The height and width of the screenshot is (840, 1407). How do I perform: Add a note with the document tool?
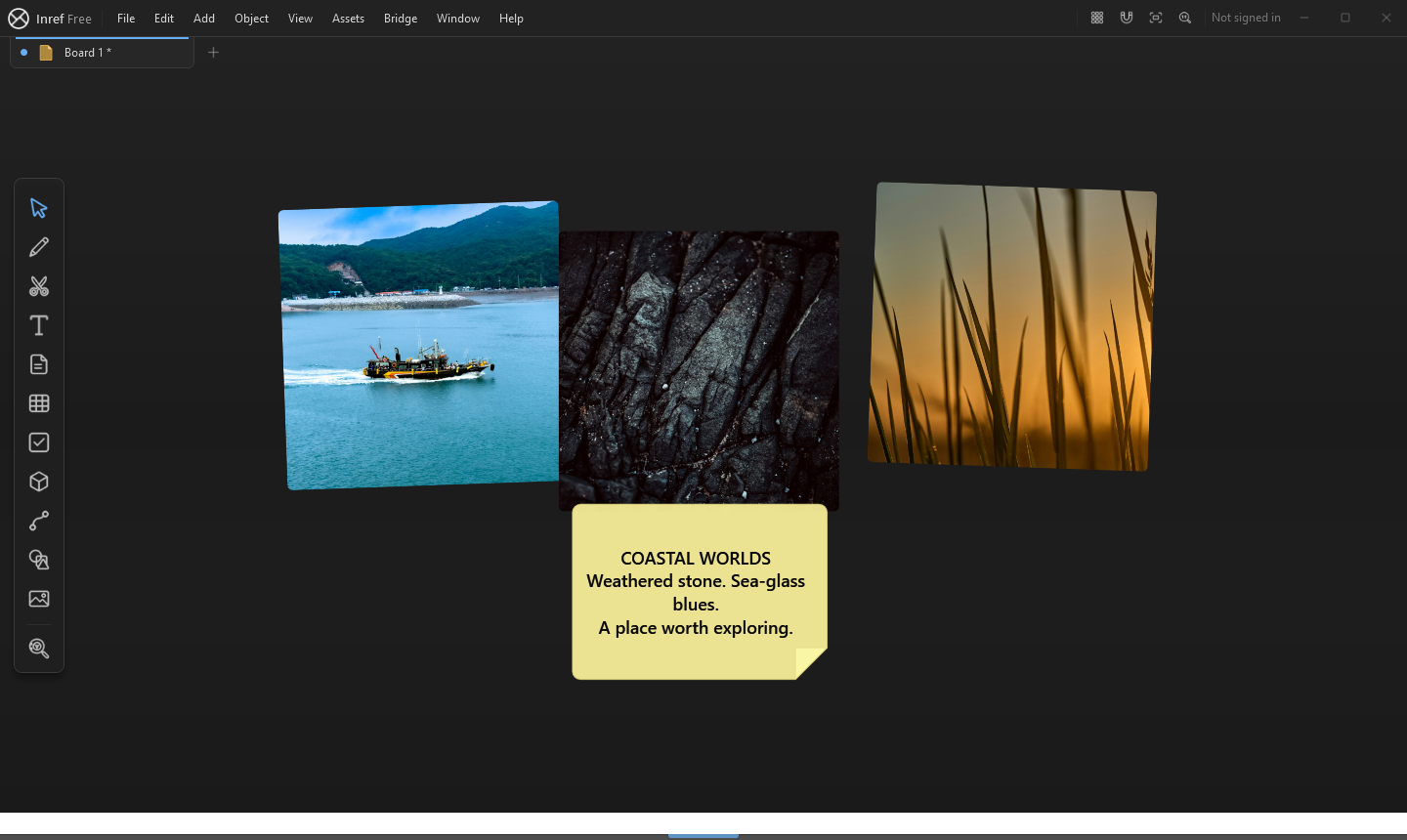pos(39,364)
